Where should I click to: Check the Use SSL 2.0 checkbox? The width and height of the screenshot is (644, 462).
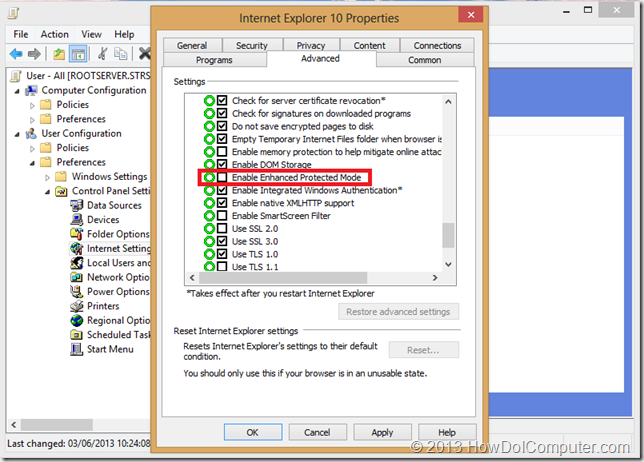[222, 228]
